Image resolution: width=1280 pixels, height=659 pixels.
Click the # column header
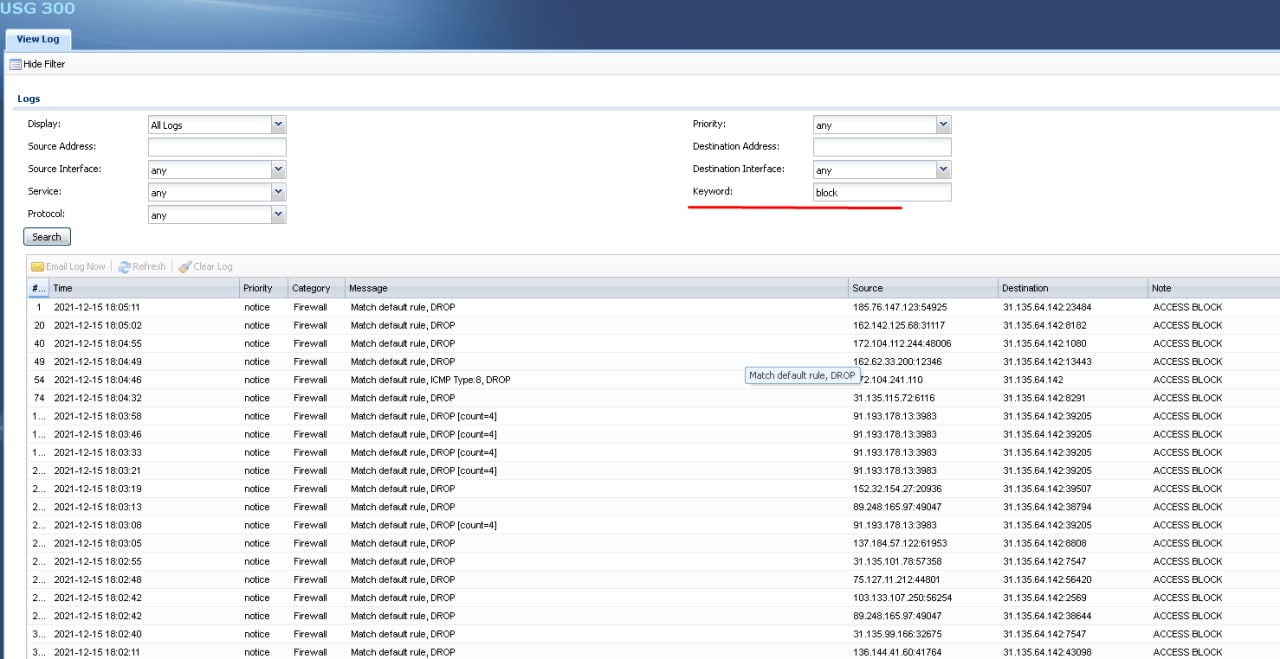(x=38, y=288)
